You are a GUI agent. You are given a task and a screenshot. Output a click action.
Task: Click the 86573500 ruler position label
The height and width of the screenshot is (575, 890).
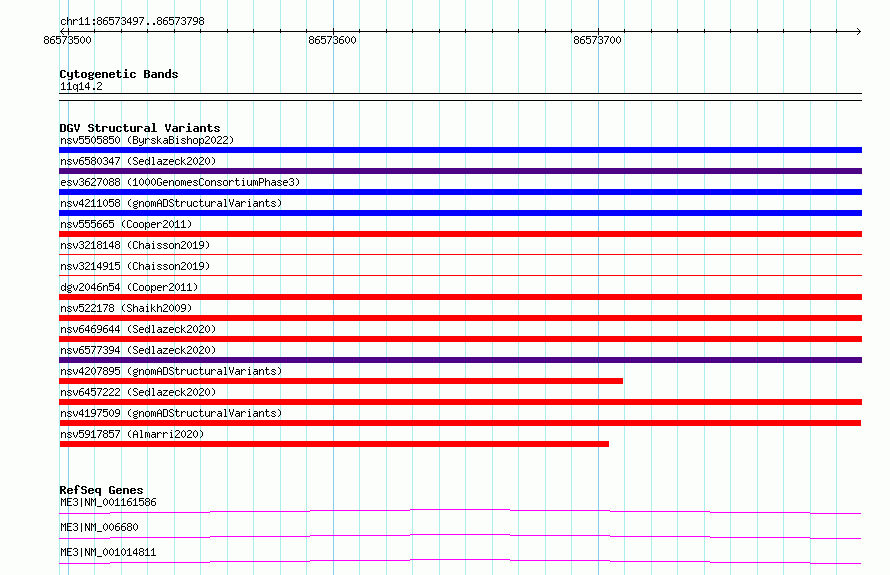tap(67, 40)
